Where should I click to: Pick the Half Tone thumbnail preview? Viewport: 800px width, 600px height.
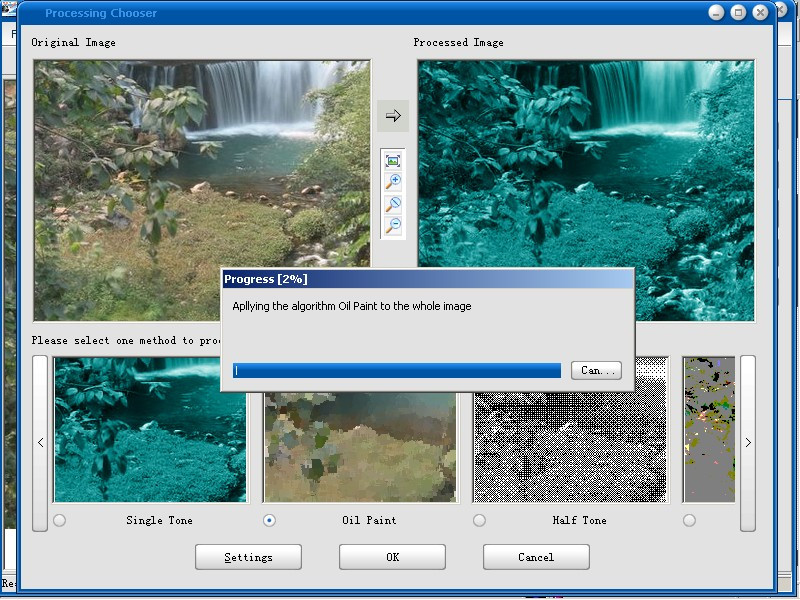point(570,447)
